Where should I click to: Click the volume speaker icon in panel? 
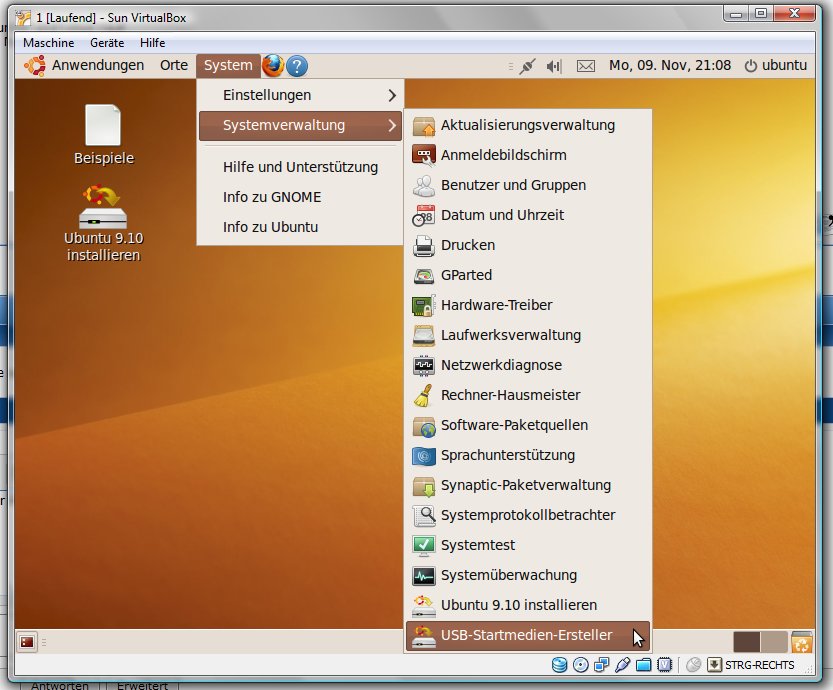pyautogui.click(x=554, y=66)
